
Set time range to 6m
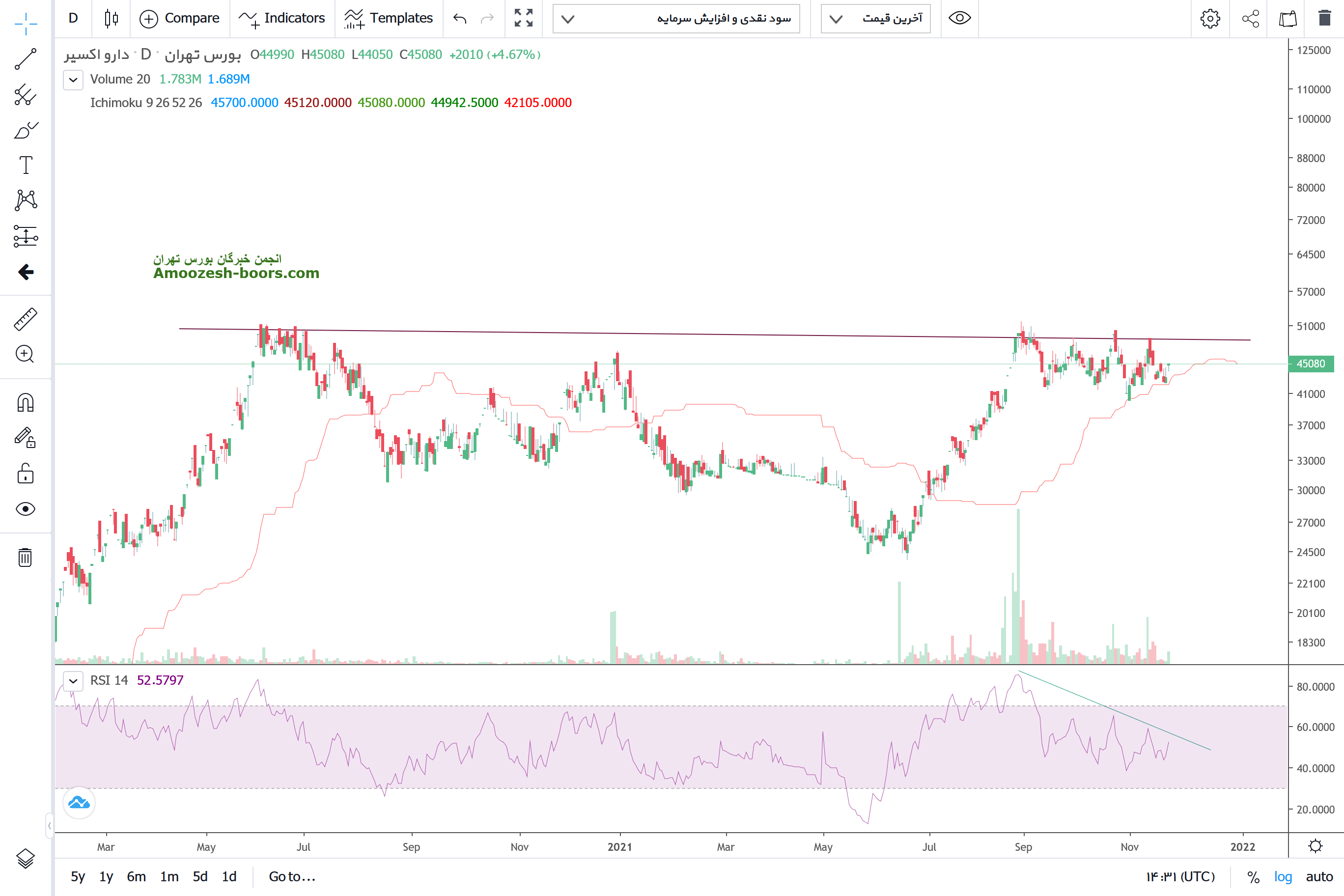pos(136,876)
